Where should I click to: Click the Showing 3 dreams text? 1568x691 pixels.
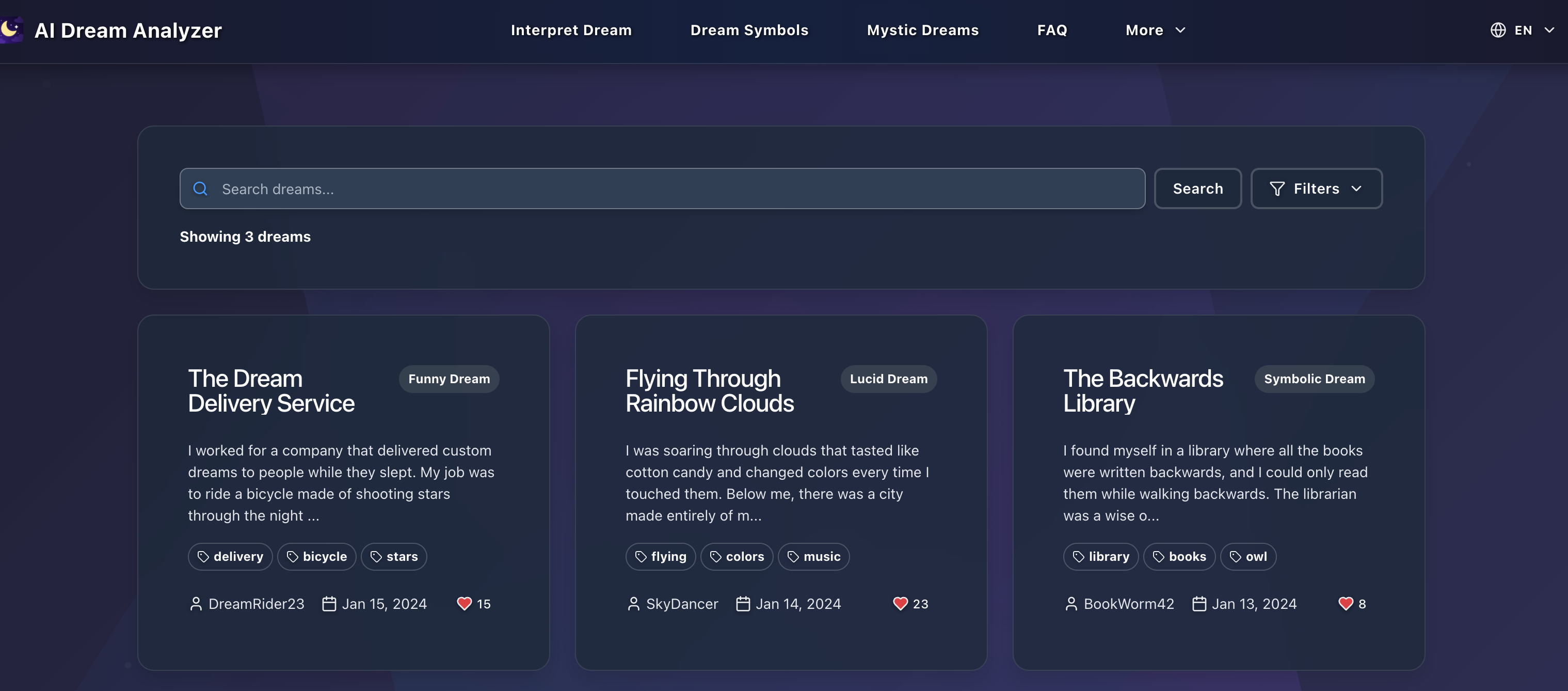(x=245, y=237)
